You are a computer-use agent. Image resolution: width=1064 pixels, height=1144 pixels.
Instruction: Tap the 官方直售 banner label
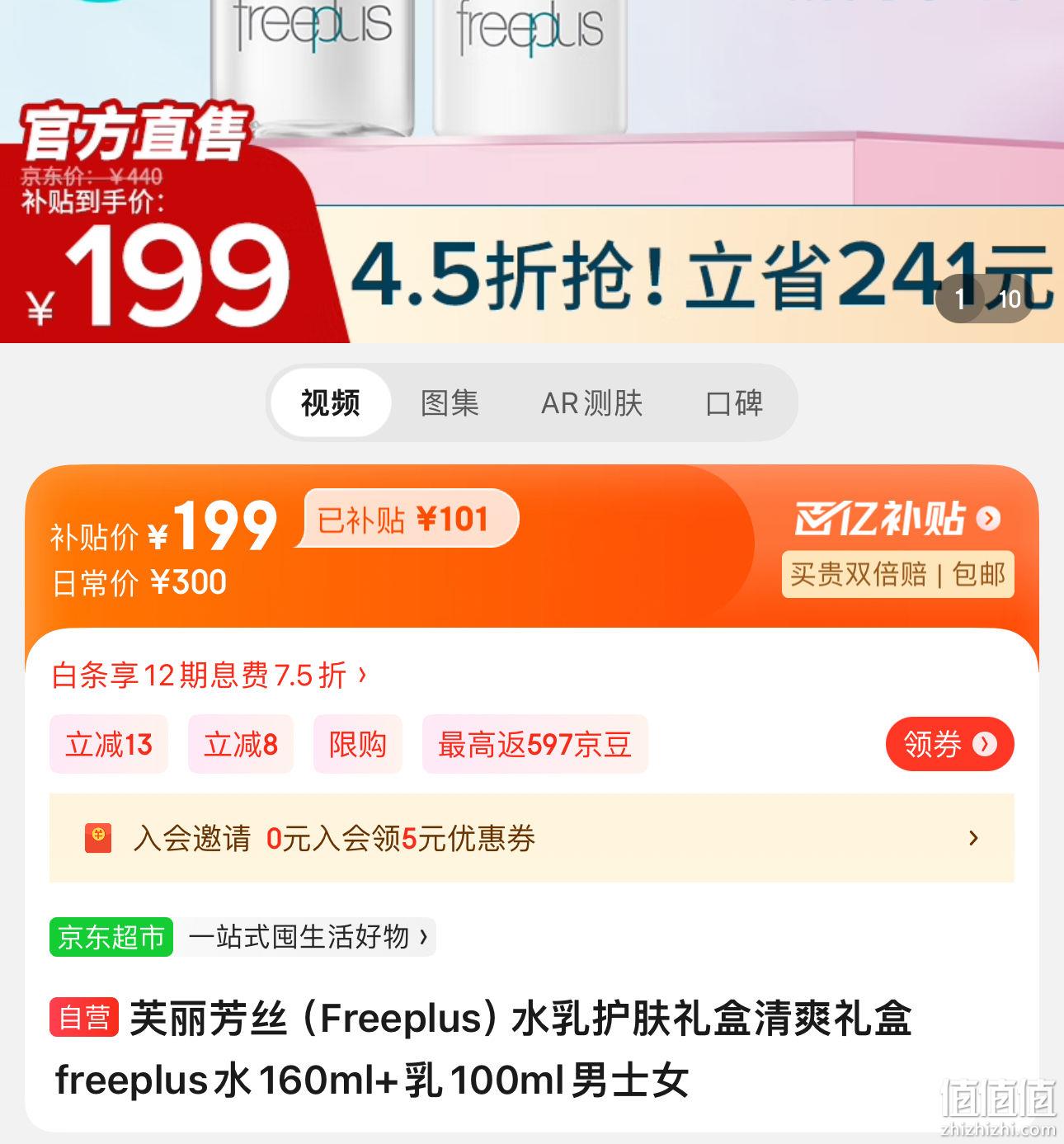coord(135,132)
